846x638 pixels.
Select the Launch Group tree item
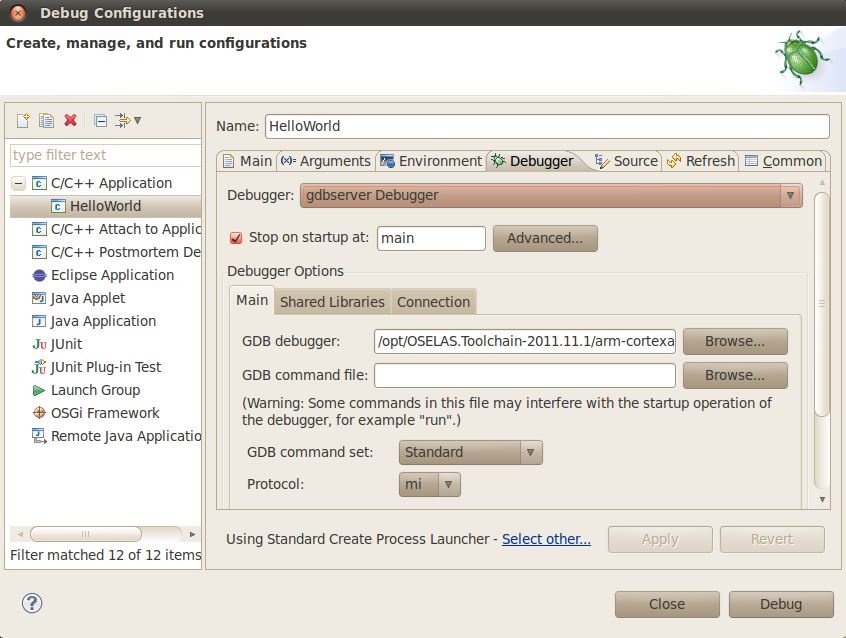click(95, 390)
